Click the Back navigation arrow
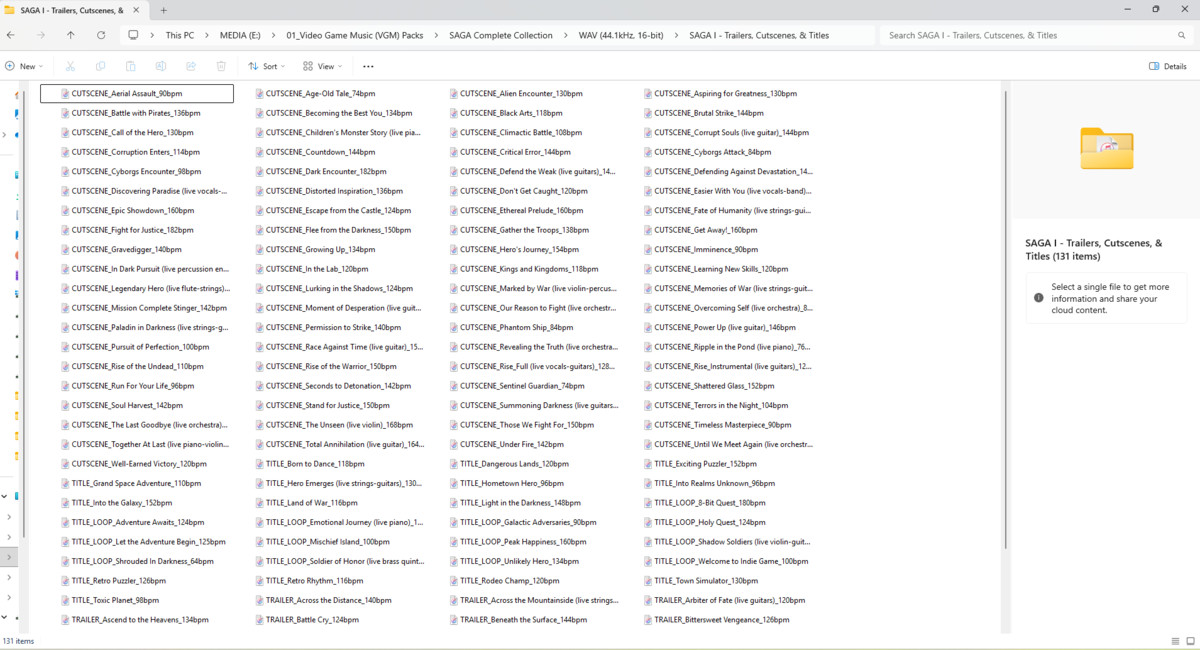The image size is (1200, 650). coord(10,35)
